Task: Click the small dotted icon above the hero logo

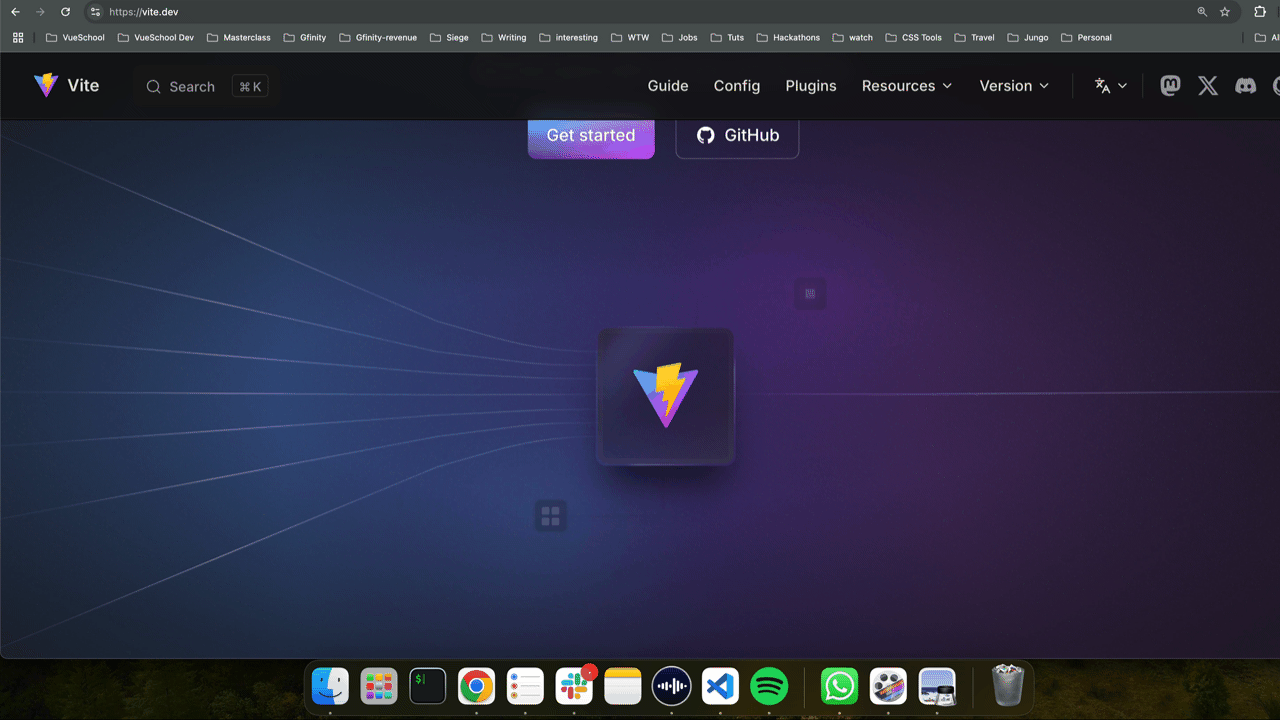Action: [810, 294]
